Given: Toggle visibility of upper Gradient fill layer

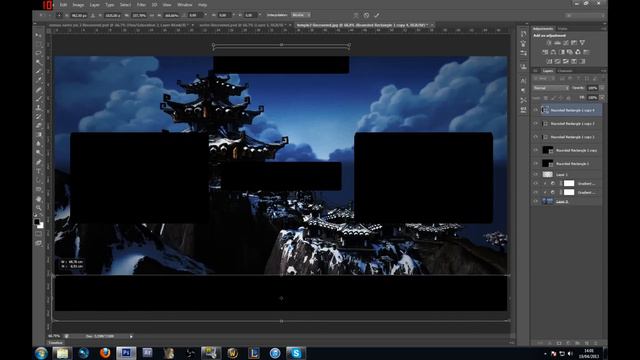Looking at the screenshot, I should (x=536, y=183).
